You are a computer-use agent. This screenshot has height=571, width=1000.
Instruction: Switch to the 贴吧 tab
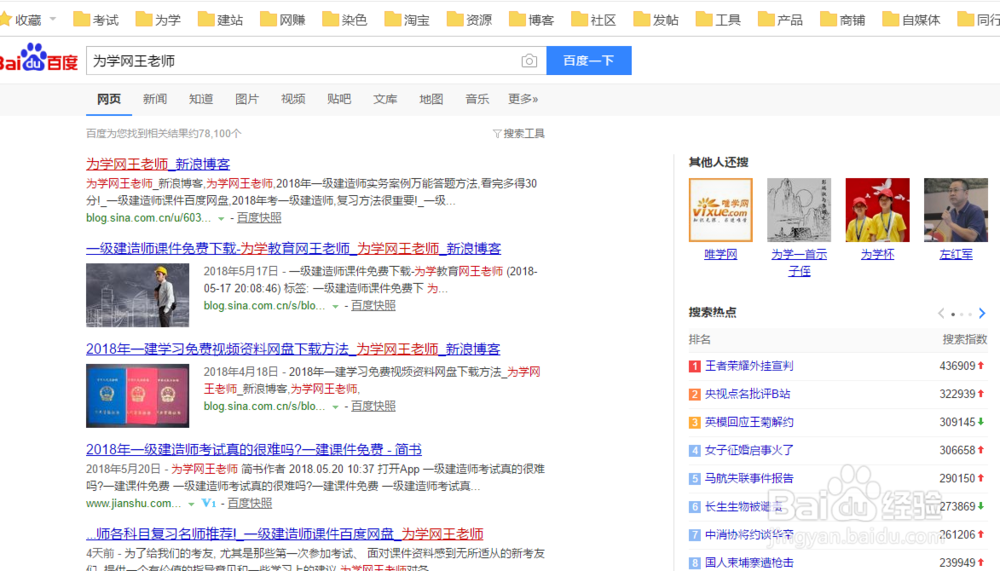pos(339,99)
